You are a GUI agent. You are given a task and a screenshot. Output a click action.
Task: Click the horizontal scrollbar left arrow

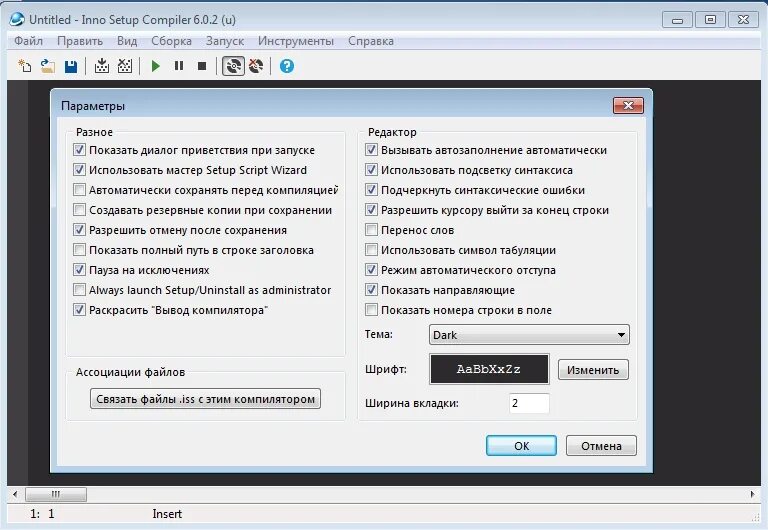(x=15, y=494)
